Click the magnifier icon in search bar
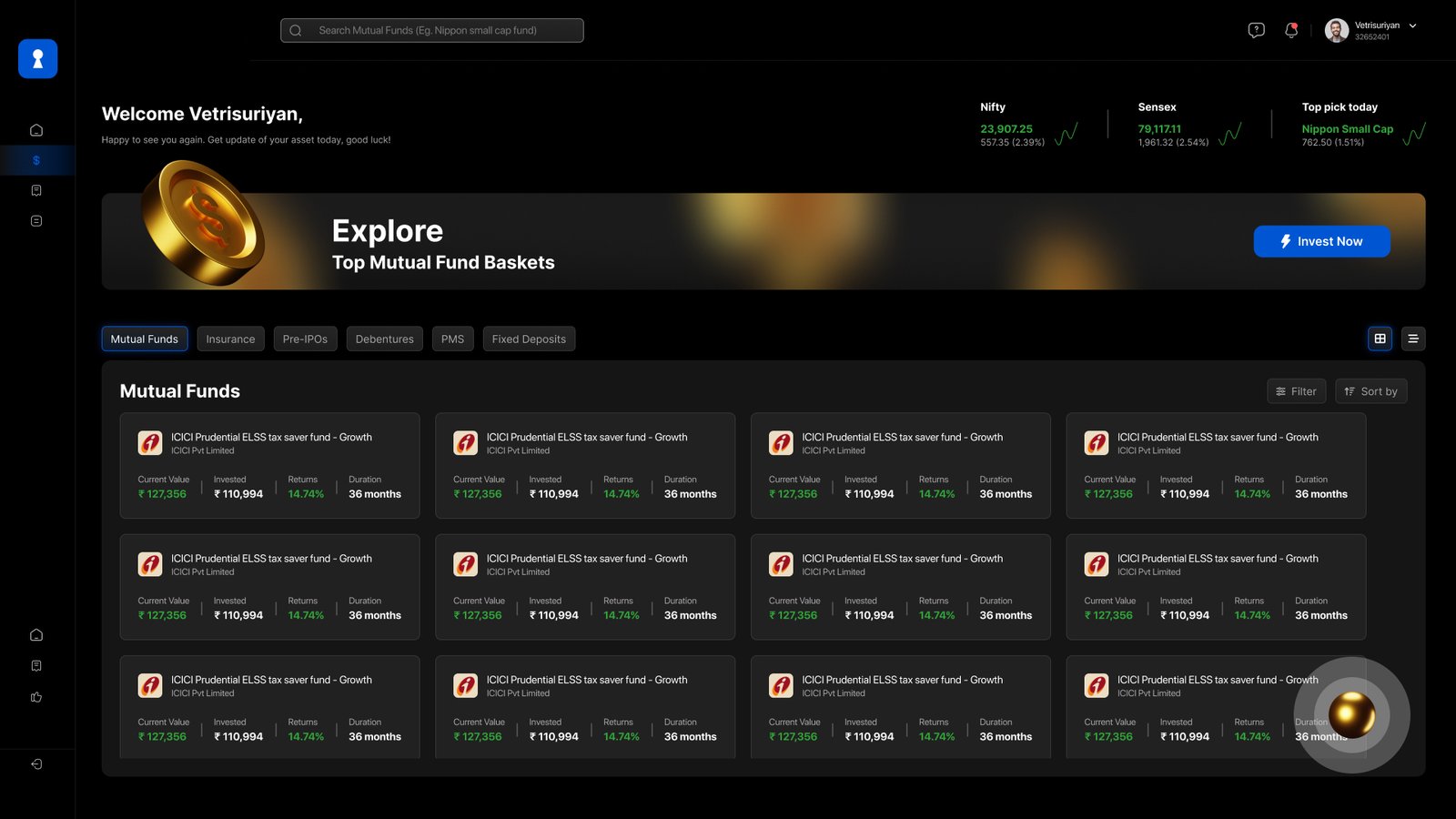 (296, 30)
